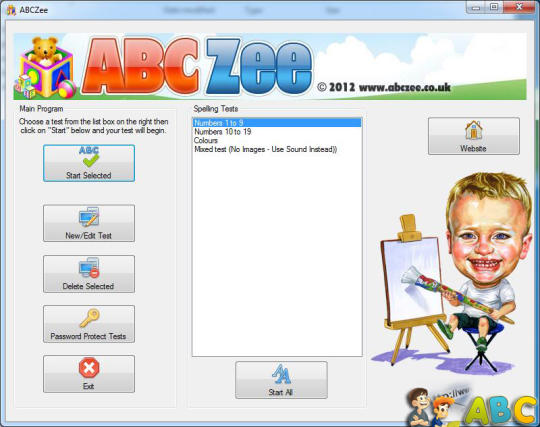
Task: Select 'Numbers 1 to 9' in the list
Action: 277,123
